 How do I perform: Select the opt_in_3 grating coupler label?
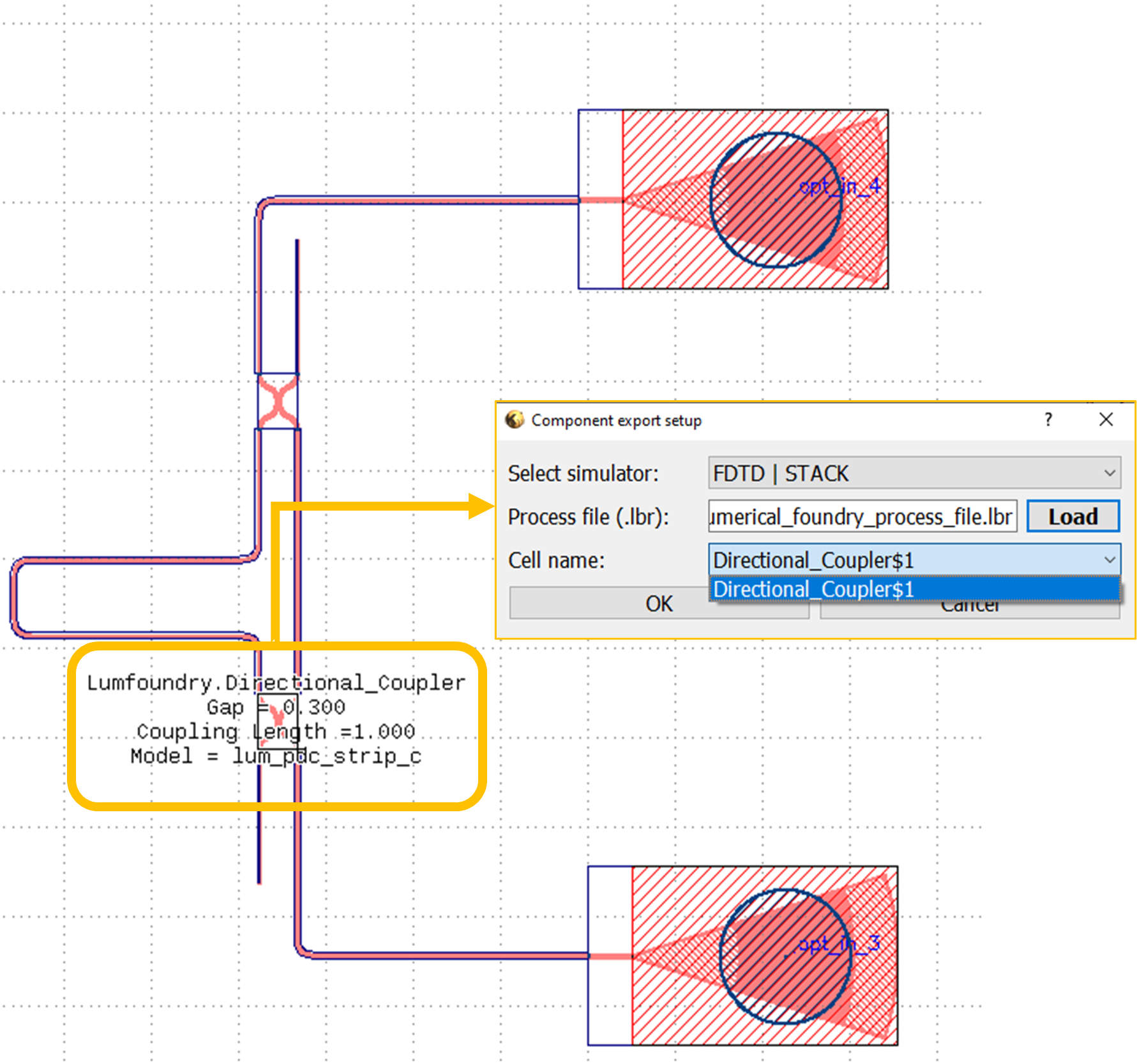840,943
